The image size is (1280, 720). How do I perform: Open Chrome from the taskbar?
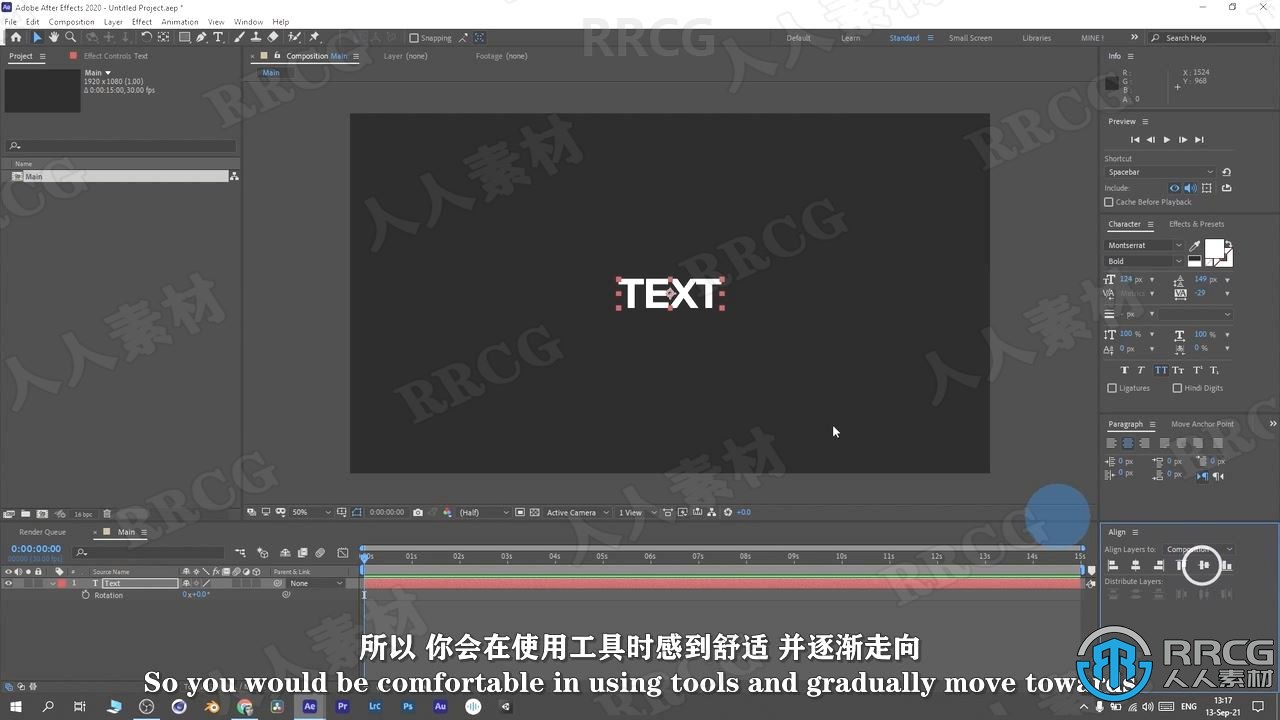point(245,706)
